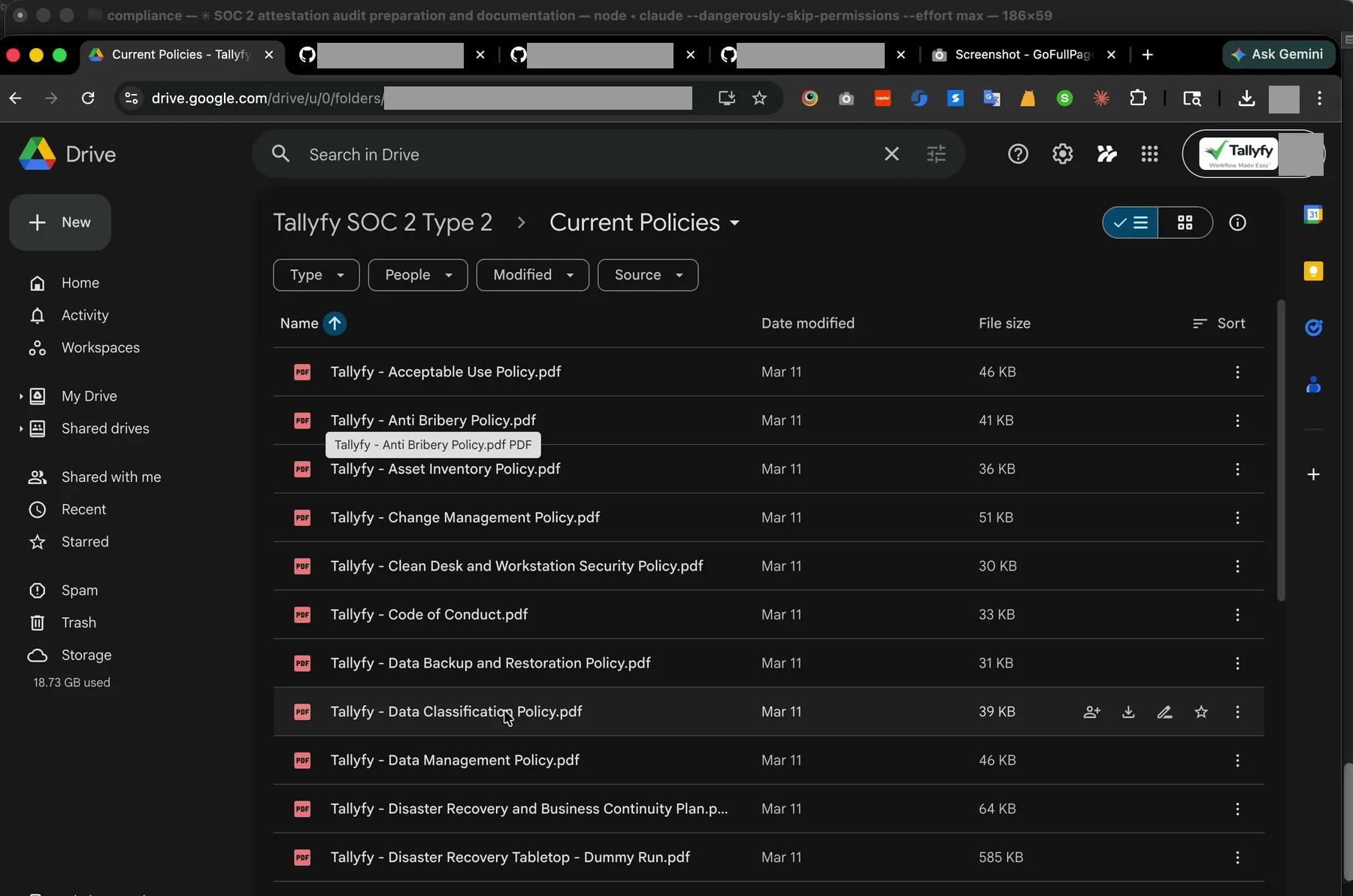Go back to previous page
Image resolution: width=1353 pixels, height=896 pixels.
point(15,98)
